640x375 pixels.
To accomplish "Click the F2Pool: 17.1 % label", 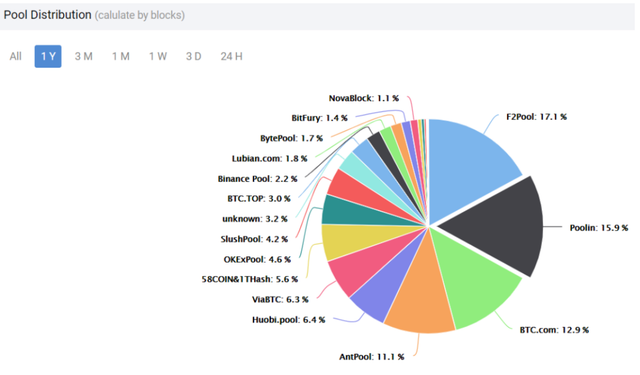I will [536, 117].
